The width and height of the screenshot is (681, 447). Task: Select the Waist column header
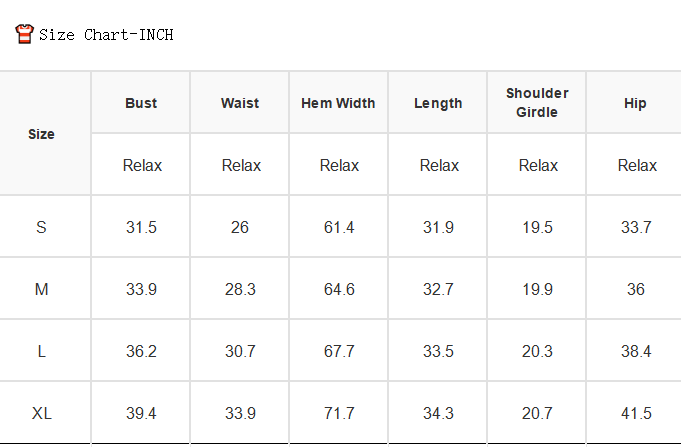pos(240,103)
